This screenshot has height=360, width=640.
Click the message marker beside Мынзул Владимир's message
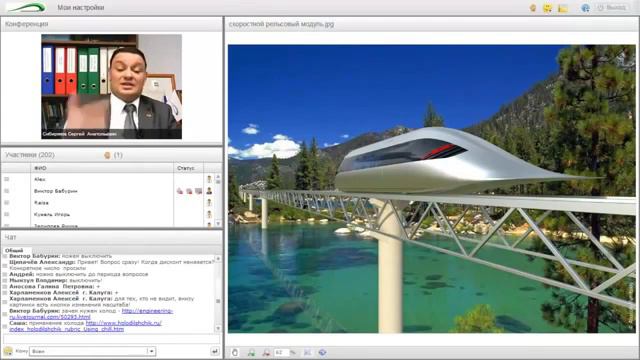point(5,281)
